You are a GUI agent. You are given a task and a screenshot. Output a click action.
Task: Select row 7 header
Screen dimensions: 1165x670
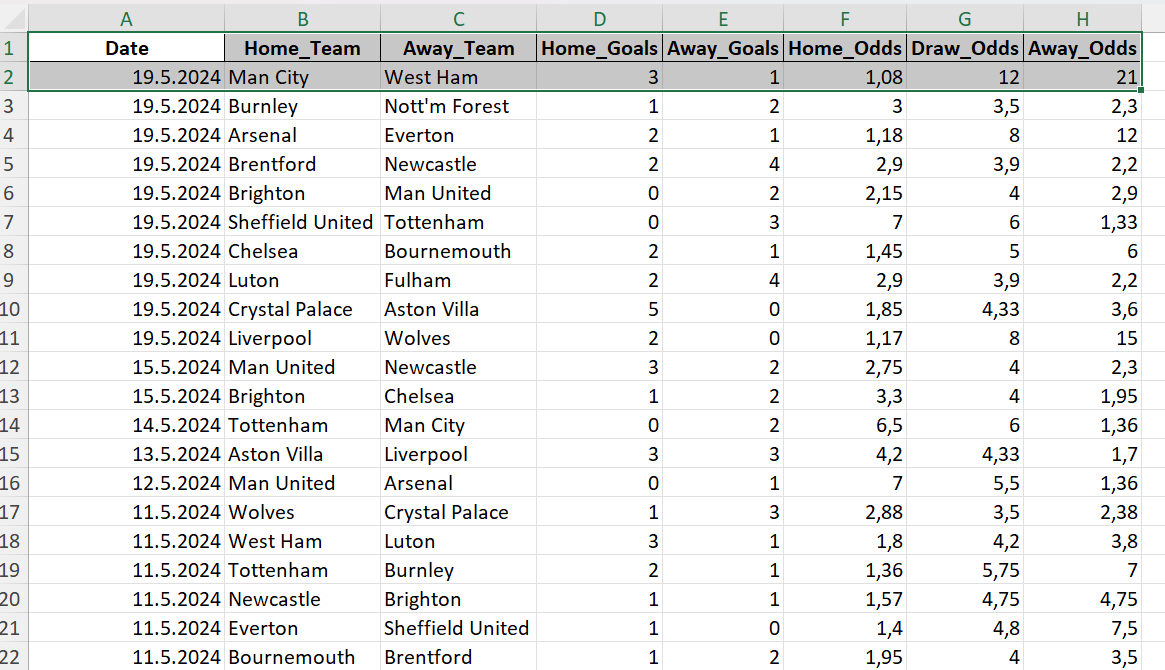[13, 222]
